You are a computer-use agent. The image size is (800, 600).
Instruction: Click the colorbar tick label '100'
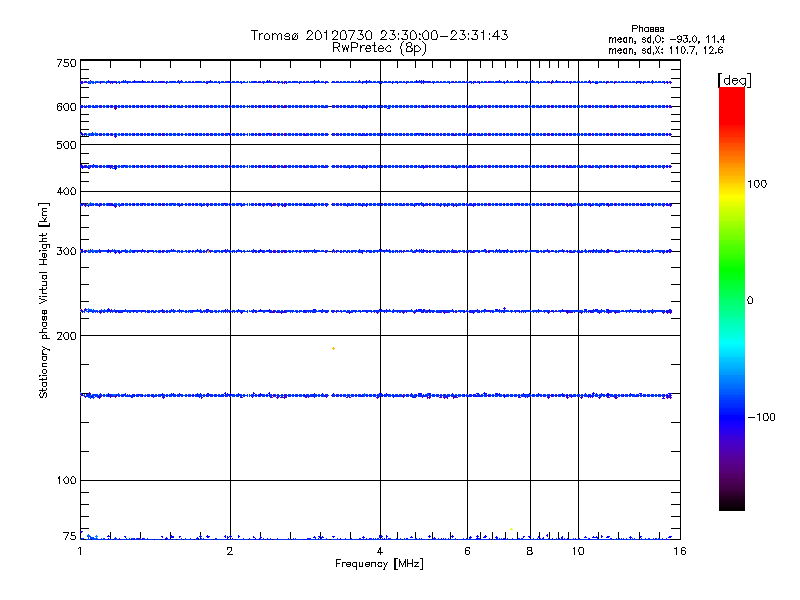click(x=757, y=184)
